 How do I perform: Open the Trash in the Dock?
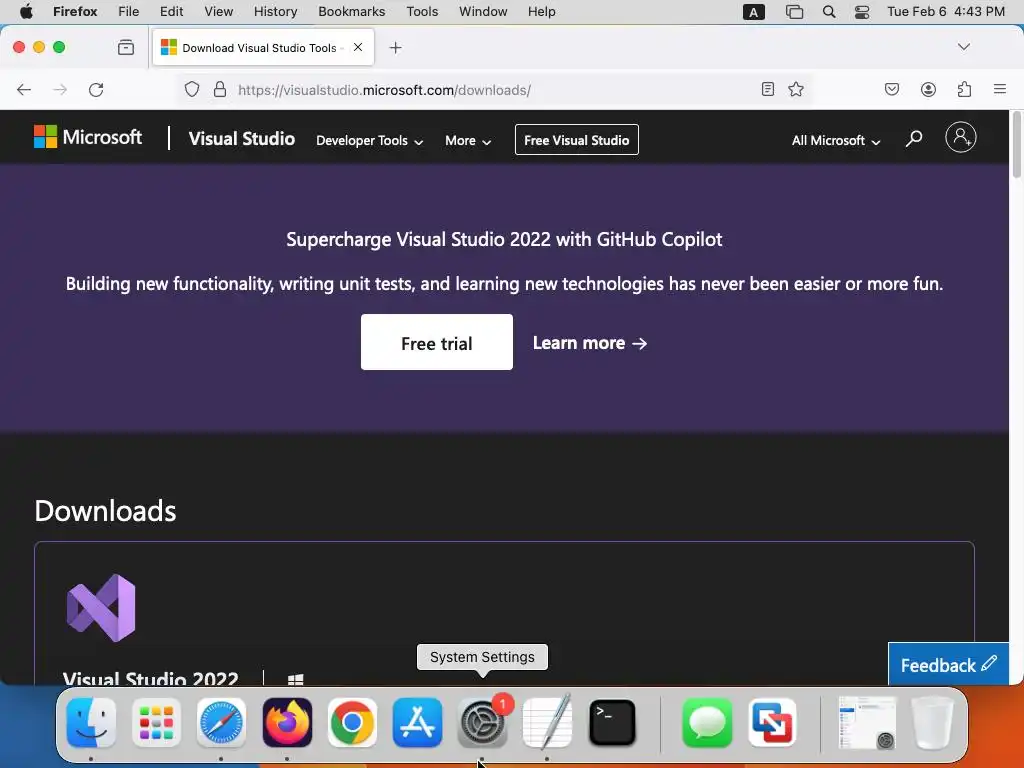point(932,723)
